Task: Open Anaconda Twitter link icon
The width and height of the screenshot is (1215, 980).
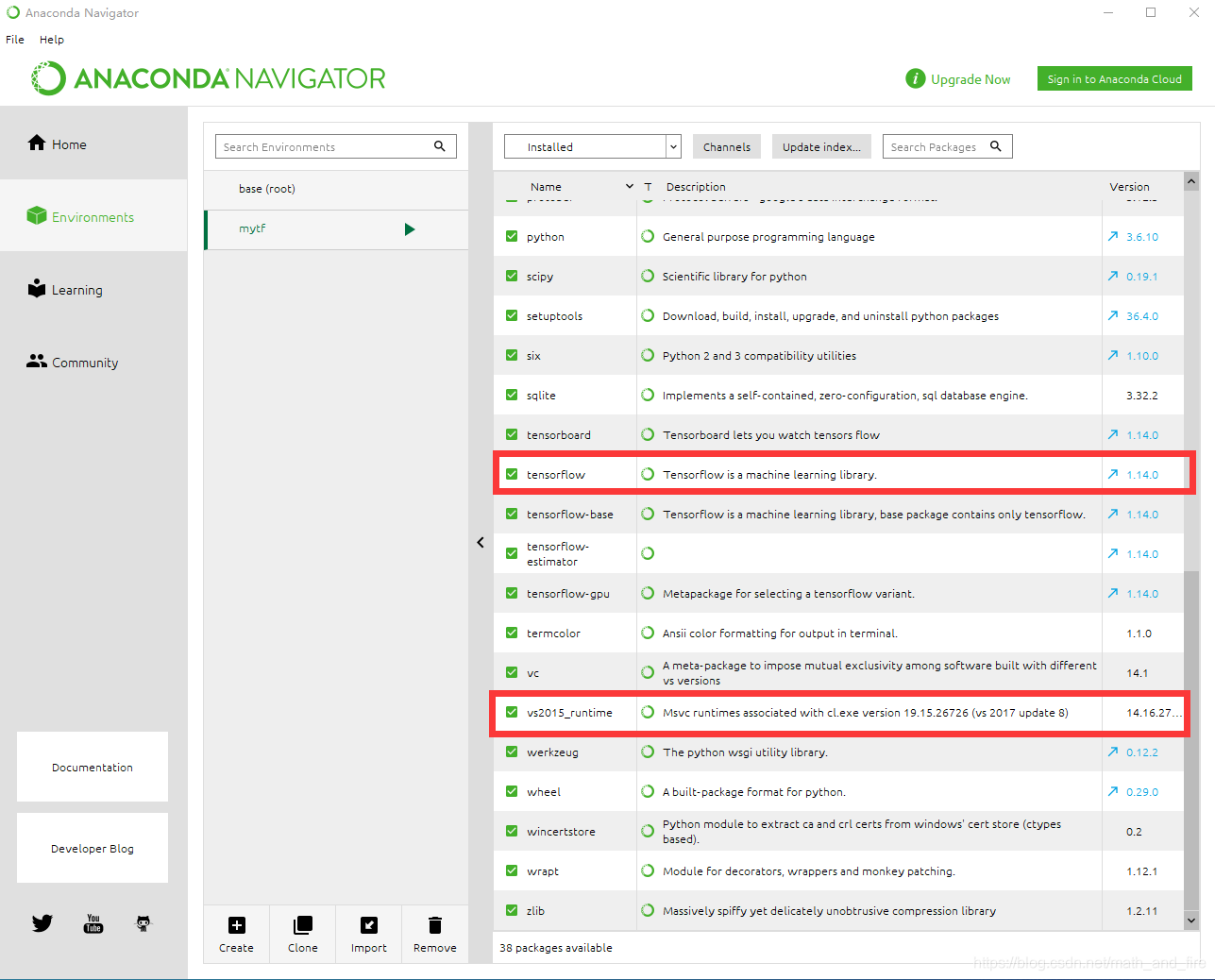Action: (x=42, y=923)
